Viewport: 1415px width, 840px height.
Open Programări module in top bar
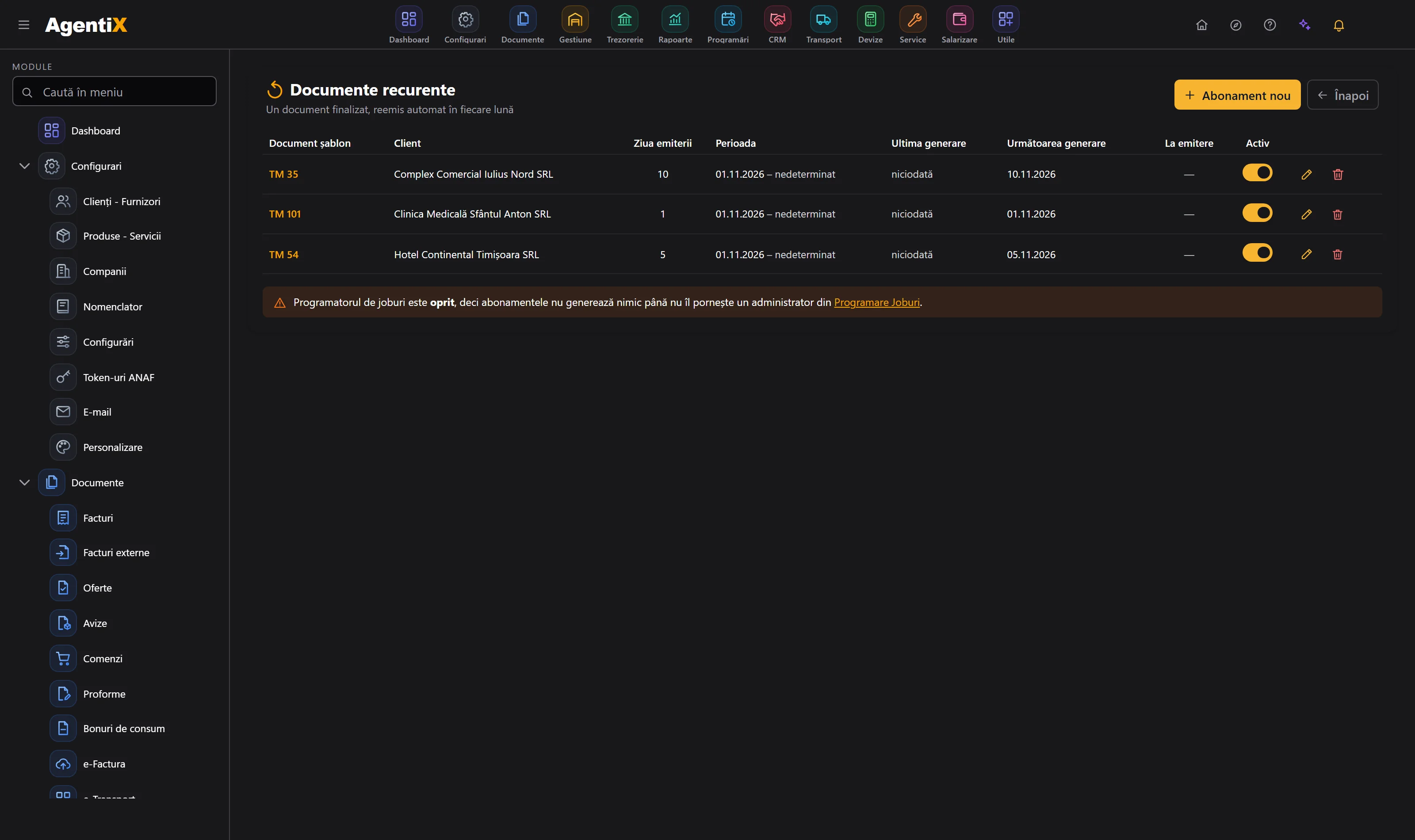(x=728, y=25)
